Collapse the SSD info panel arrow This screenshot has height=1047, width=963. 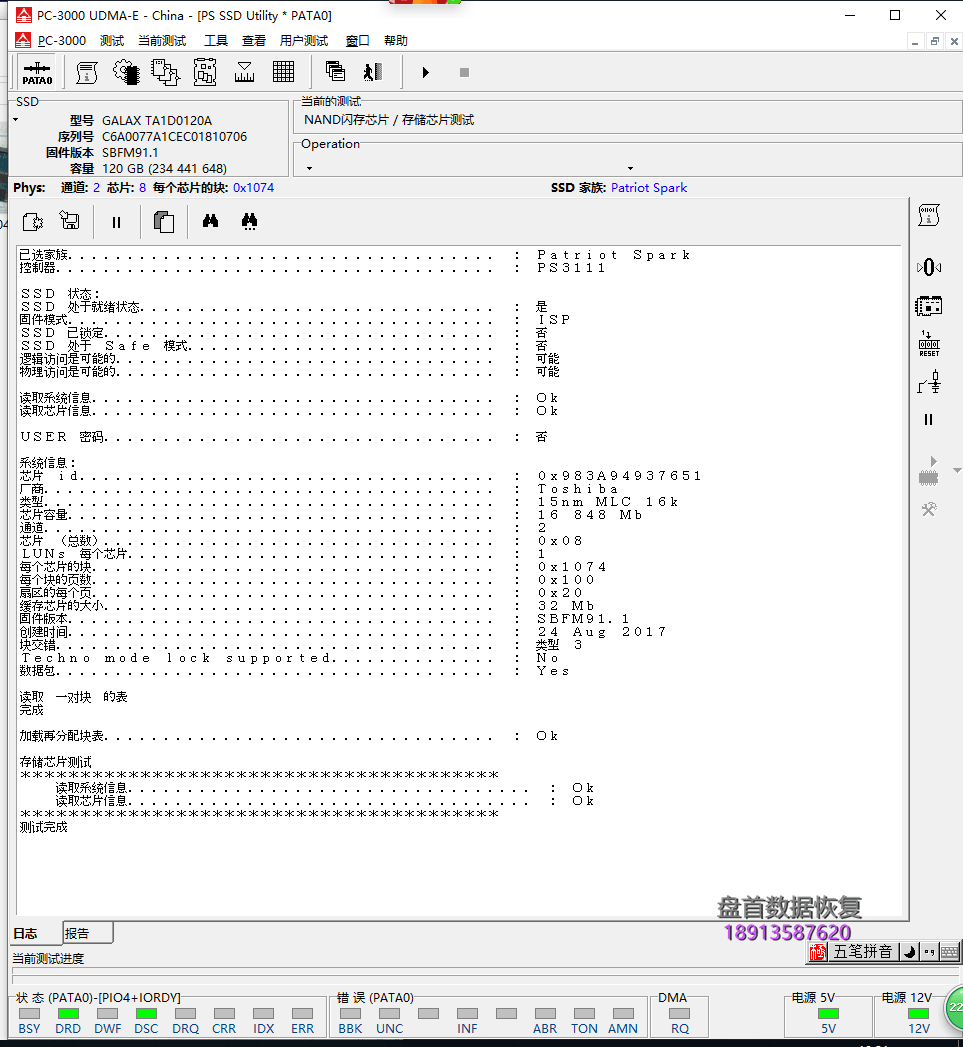point(15,120)
